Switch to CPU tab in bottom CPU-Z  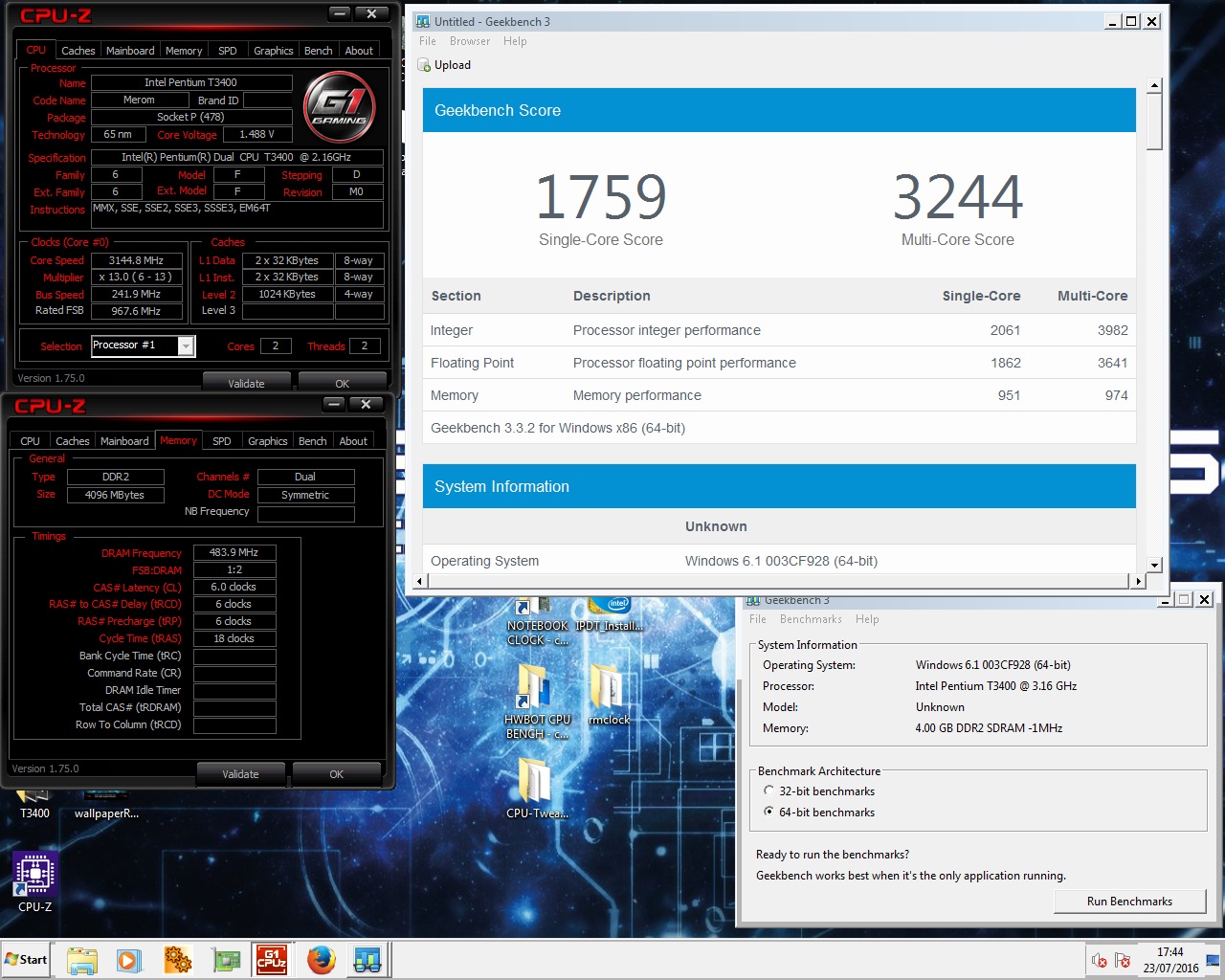pos(31,441)
